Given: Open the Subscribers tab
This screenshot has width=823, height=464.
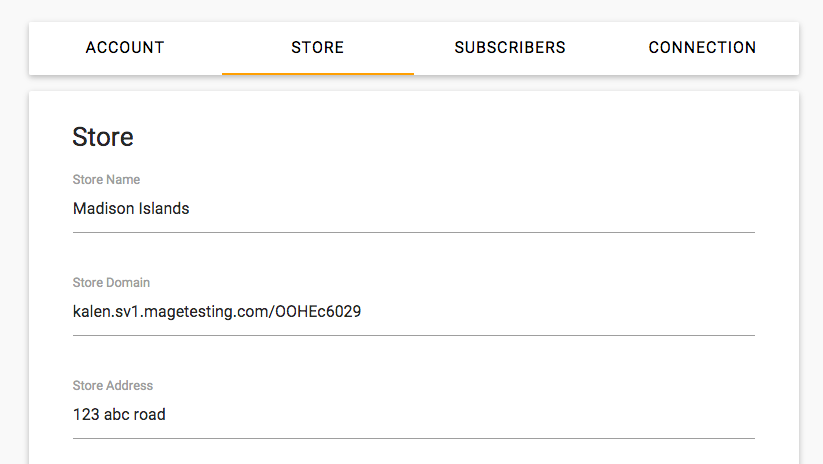Looking at the screenshot, I should click(x=510, y=48).
